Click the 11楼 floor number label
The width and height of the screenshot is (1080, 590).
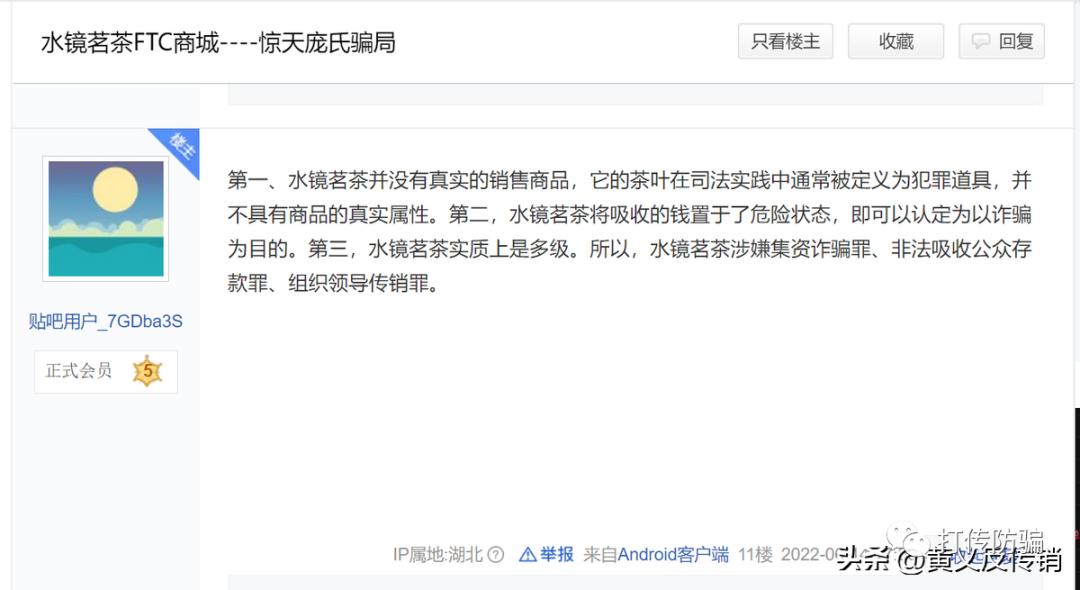(755, 554)
